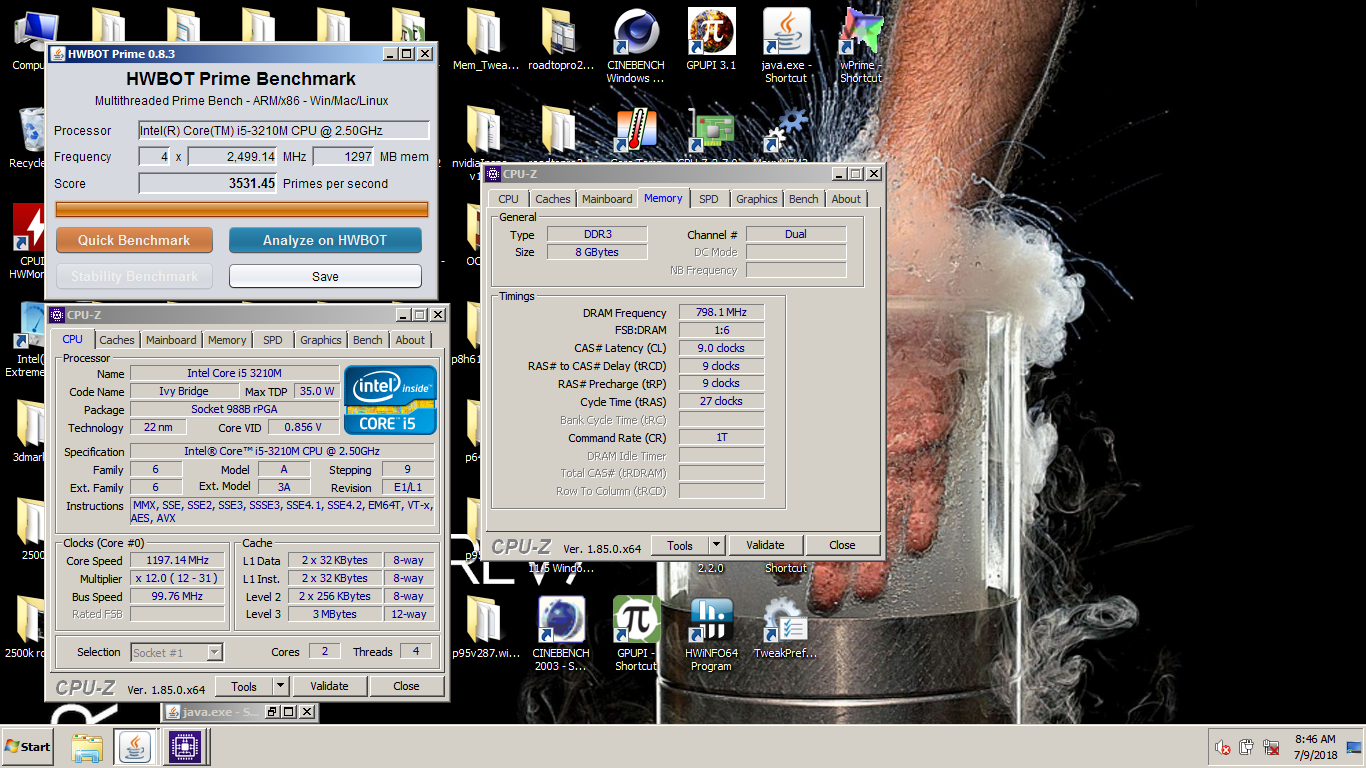
Task: Save the HWBOT Prime result
Action: 325,276
